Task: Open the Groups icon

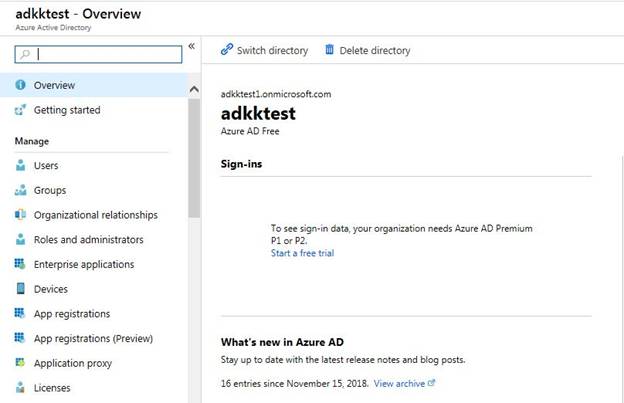Action: click(x=20, y=190)
